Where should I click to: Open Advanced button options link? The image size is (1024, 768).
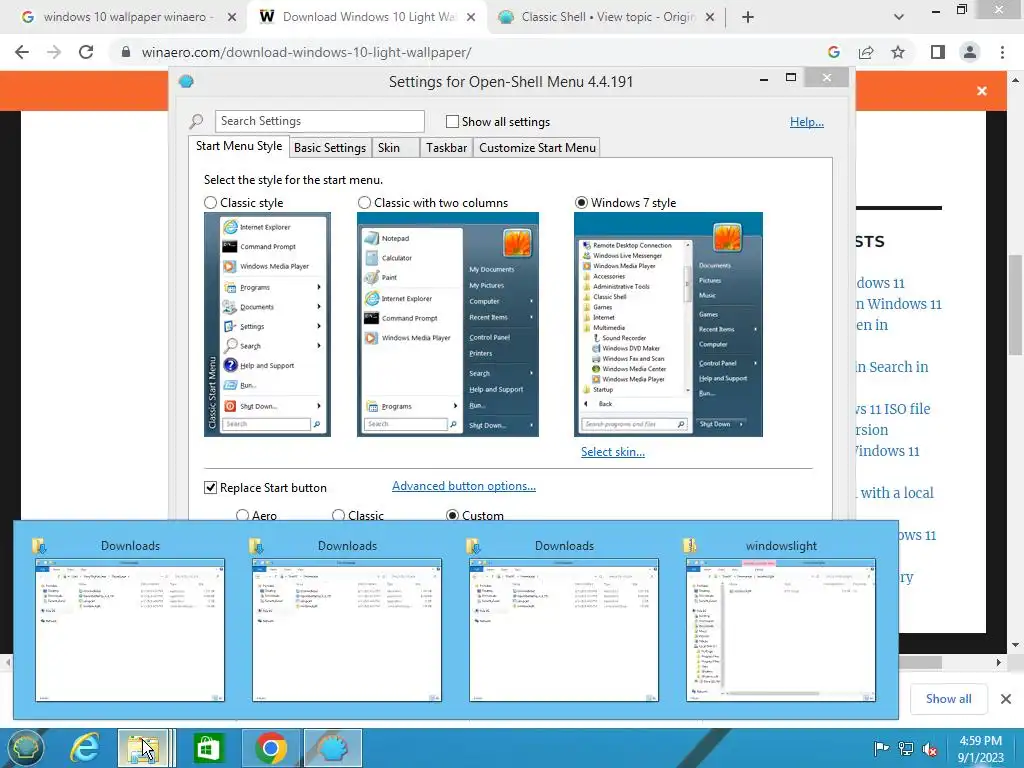464,486
